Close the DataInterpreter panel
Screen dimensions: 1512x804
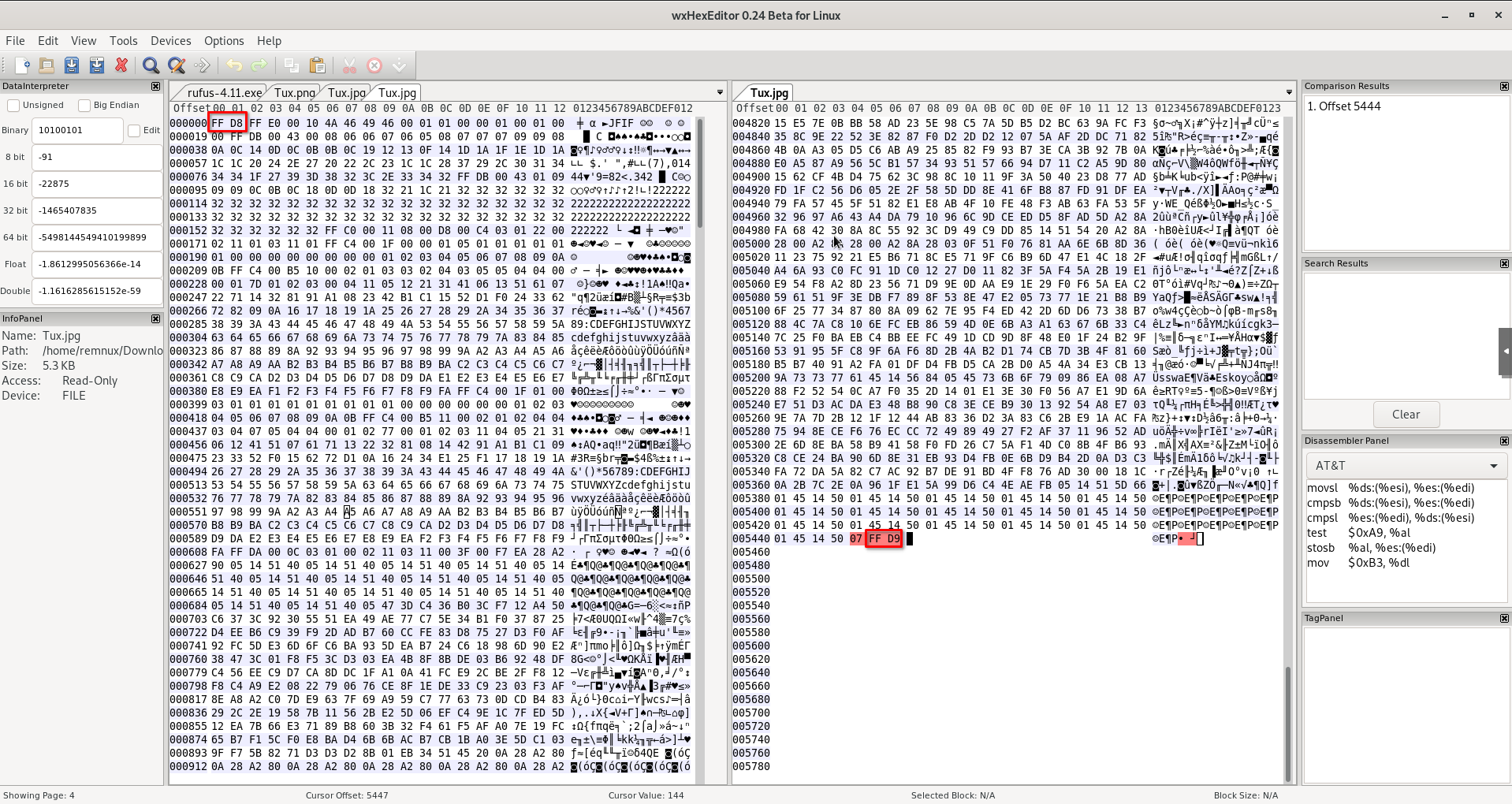[x=155, y=87]
